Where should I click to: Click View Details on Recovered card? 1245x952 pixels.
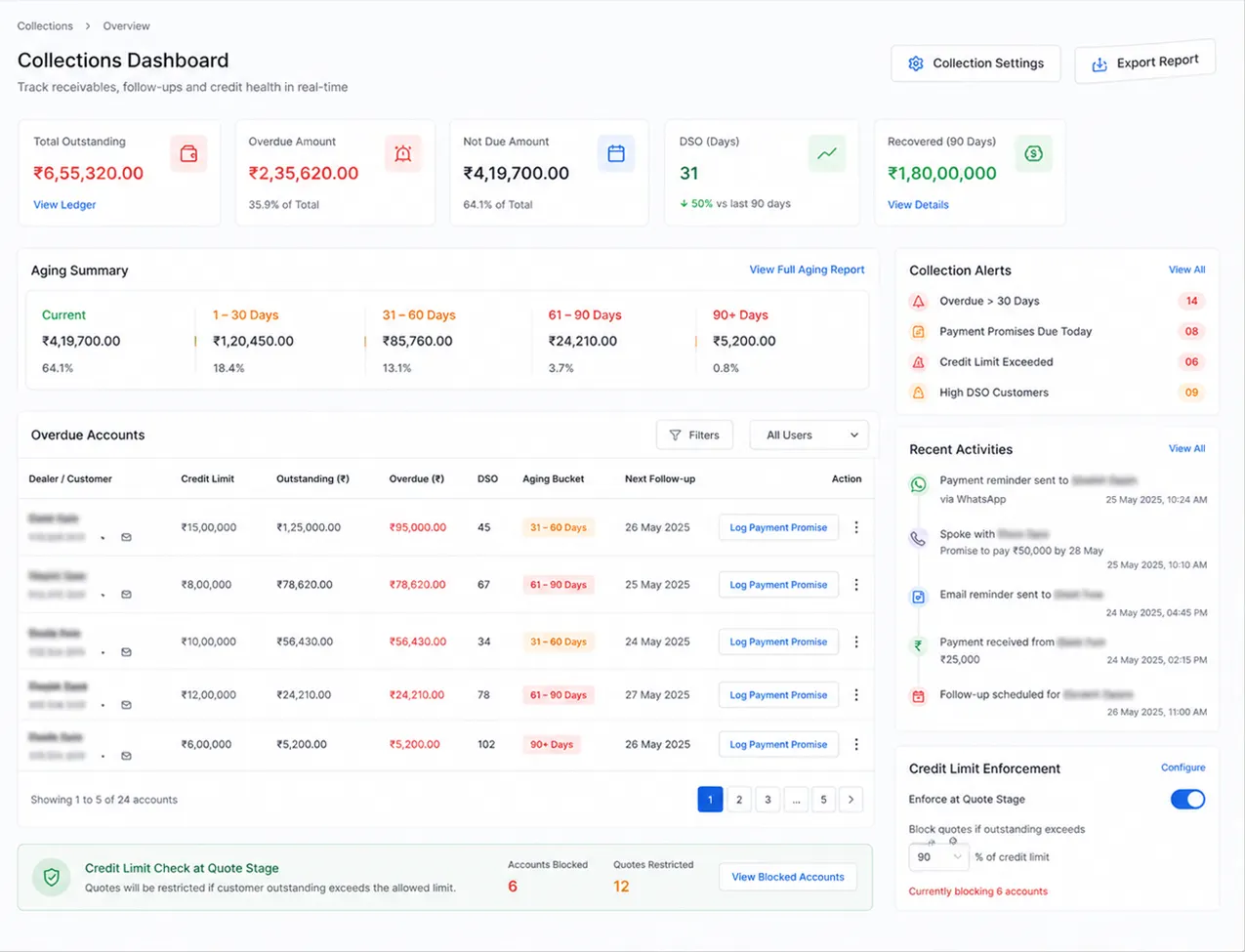pyautogui.click(x=918, y=205)
